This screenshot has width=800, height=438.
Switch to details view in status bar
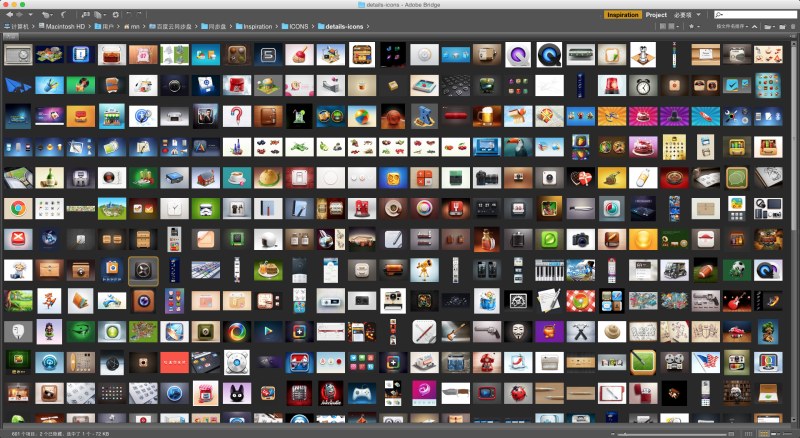pos(776,434)
